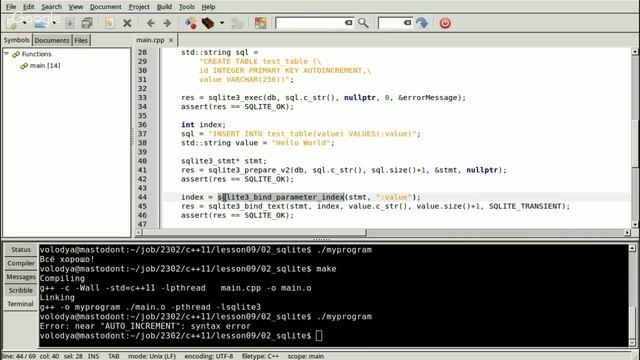Close the current file via toolbar X icon
This screenshot has height=360, width=640.
point(127,23)
